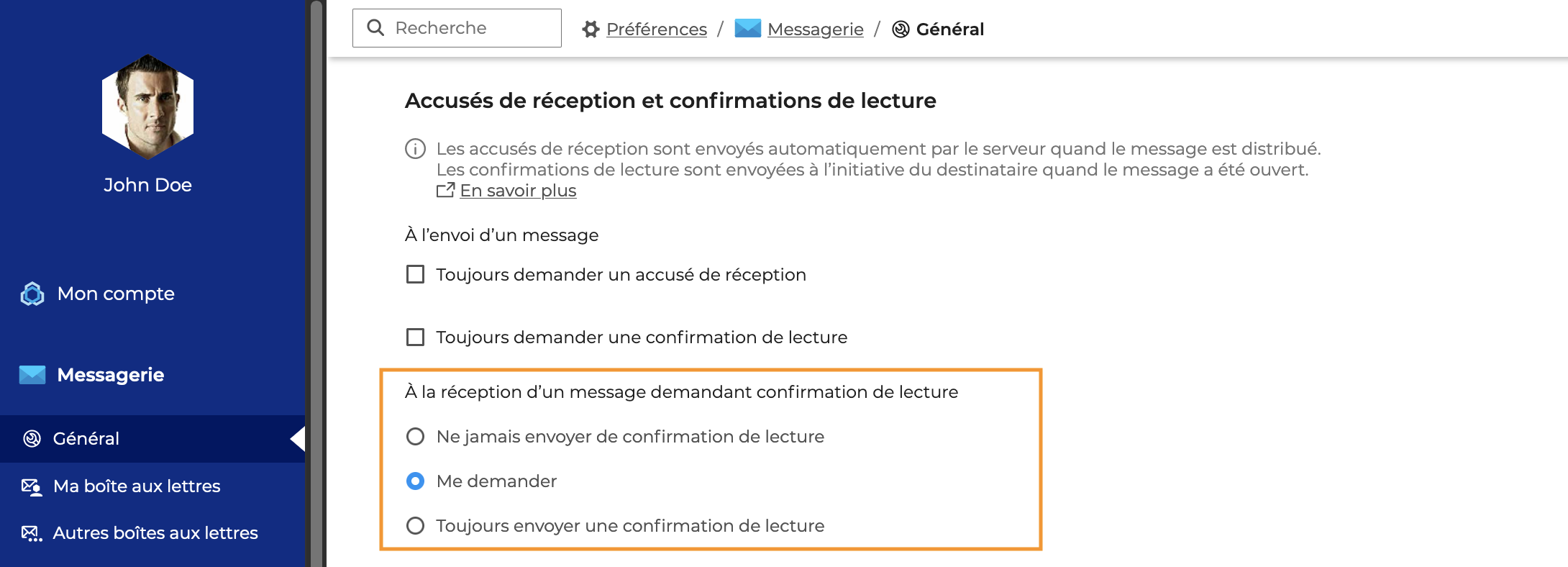The height and width of the screenshot is (567, 1568).
Task: Open the Général sidebar section
Action: 86,439
